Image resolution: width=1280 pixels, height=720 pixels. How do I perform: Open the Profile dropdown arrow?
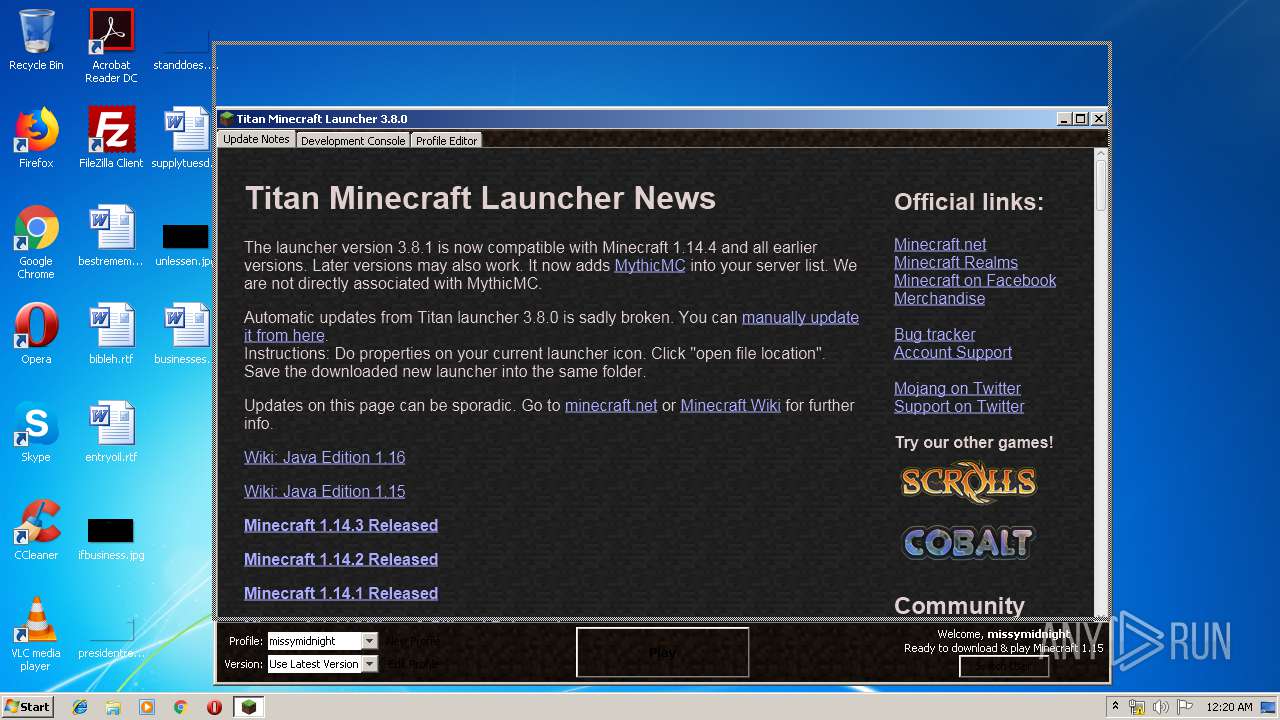pyautogui.click(x=369, y=641)
